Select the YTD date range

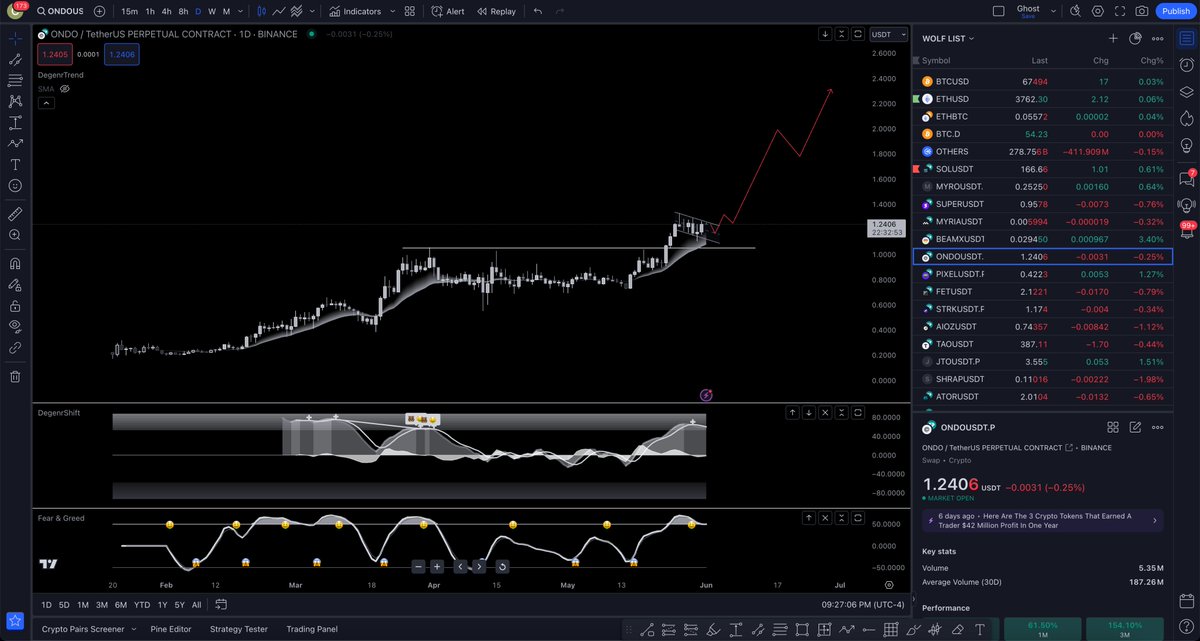(x=141, y=604)
